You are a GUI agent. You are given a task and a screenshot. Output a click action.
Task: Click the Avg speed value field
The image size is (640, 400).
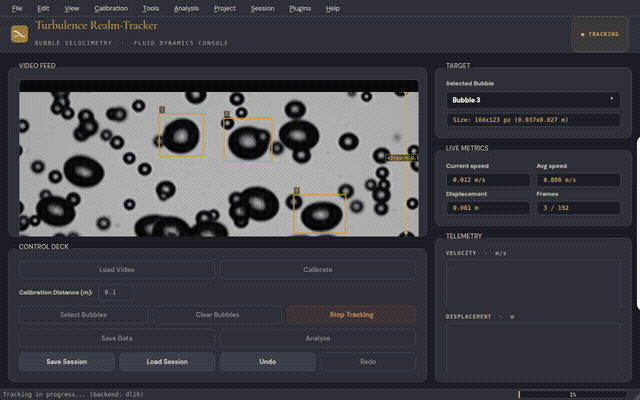[578, 180]
